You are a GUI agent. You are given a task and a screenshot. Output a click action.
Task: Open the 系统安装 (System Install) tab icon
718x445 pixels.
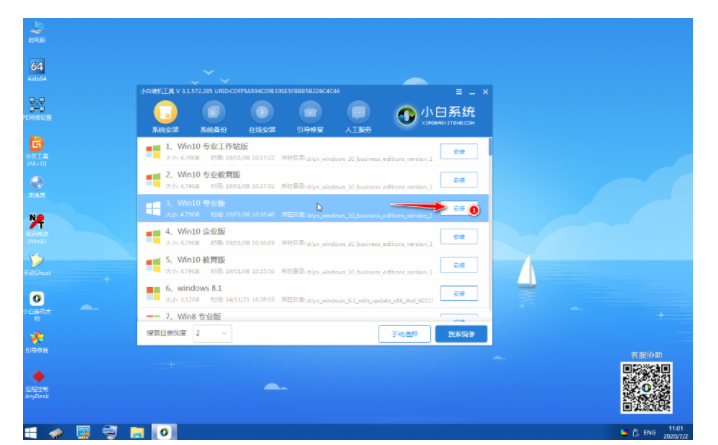(165, 113)
